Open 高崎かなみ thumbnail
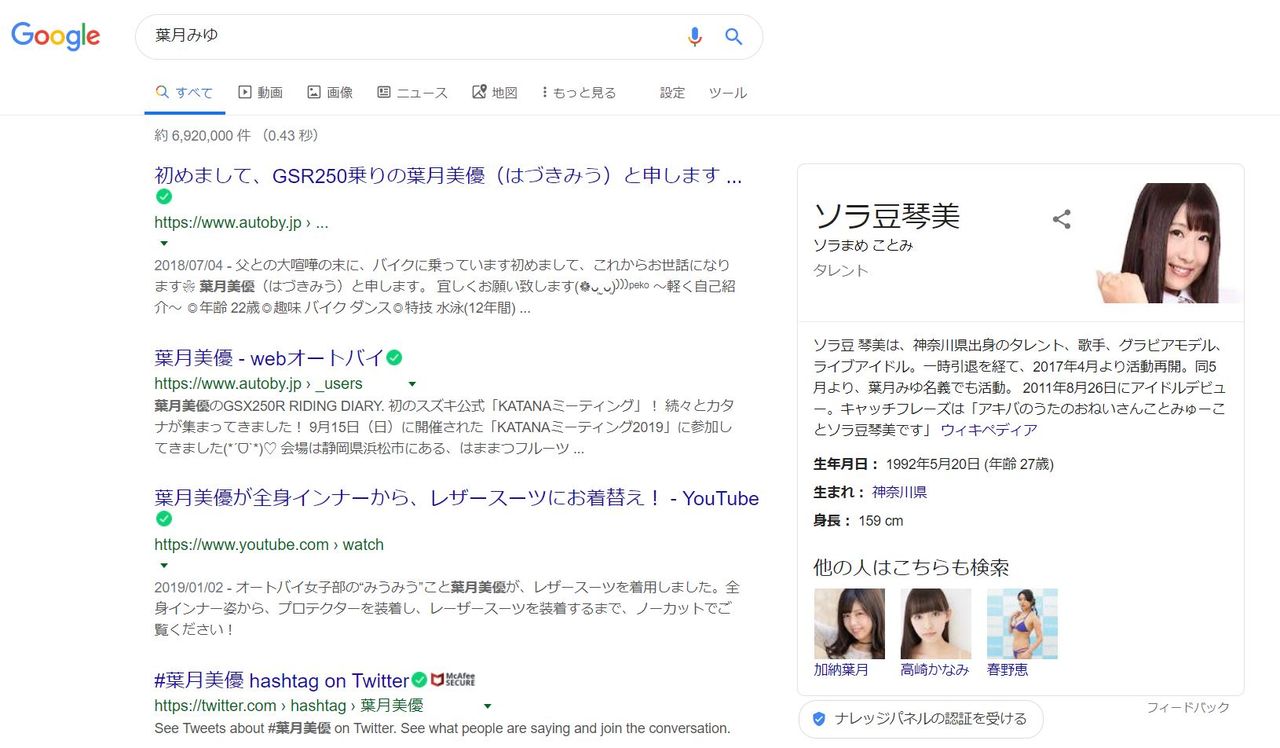The height and width of the screenshot is (748, 1280). (x=935, y=623)
